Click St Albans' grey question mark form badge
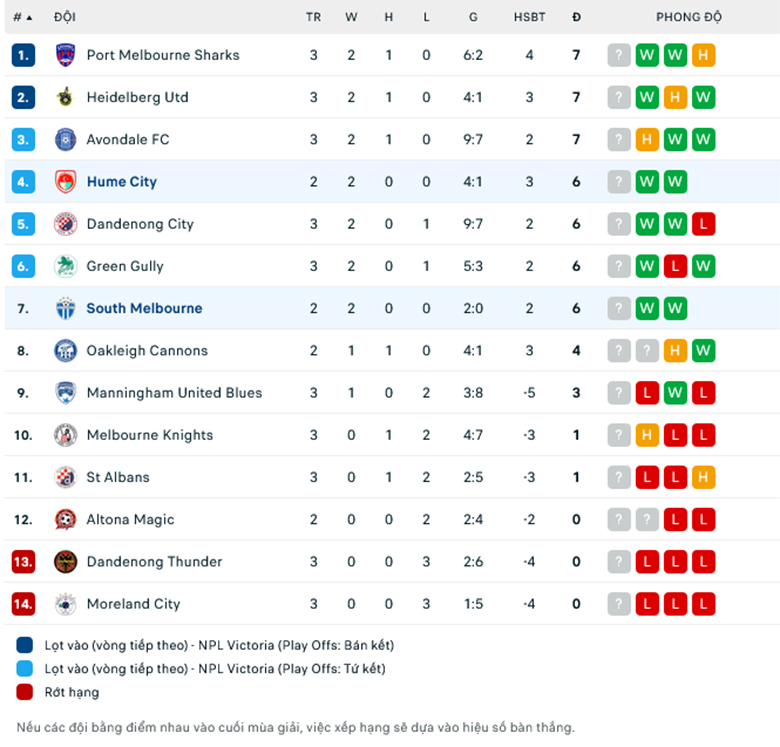This screenshot has height=747, width=780. point(619,477)
